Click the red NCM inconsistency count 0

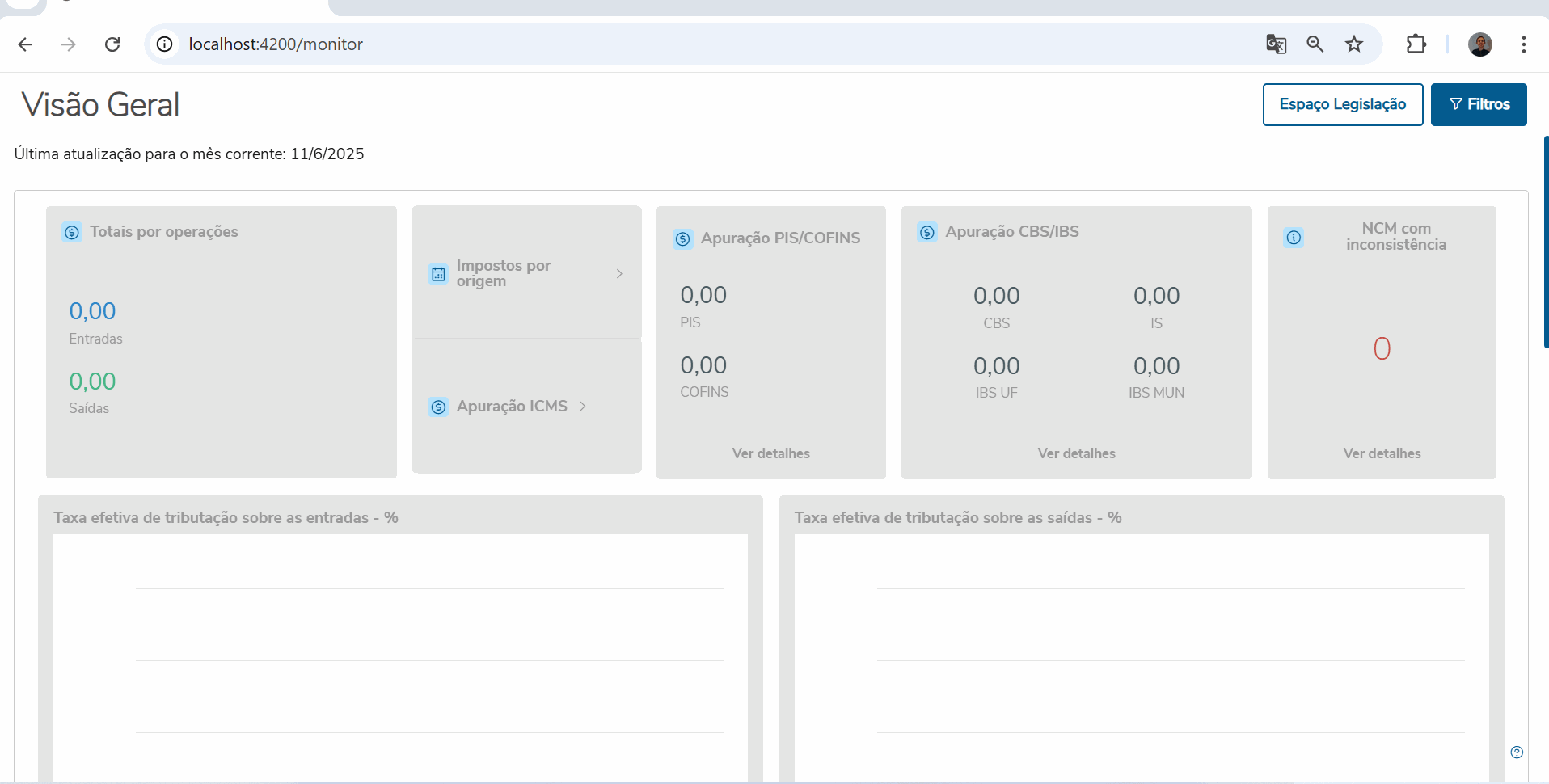point(1382,349)
